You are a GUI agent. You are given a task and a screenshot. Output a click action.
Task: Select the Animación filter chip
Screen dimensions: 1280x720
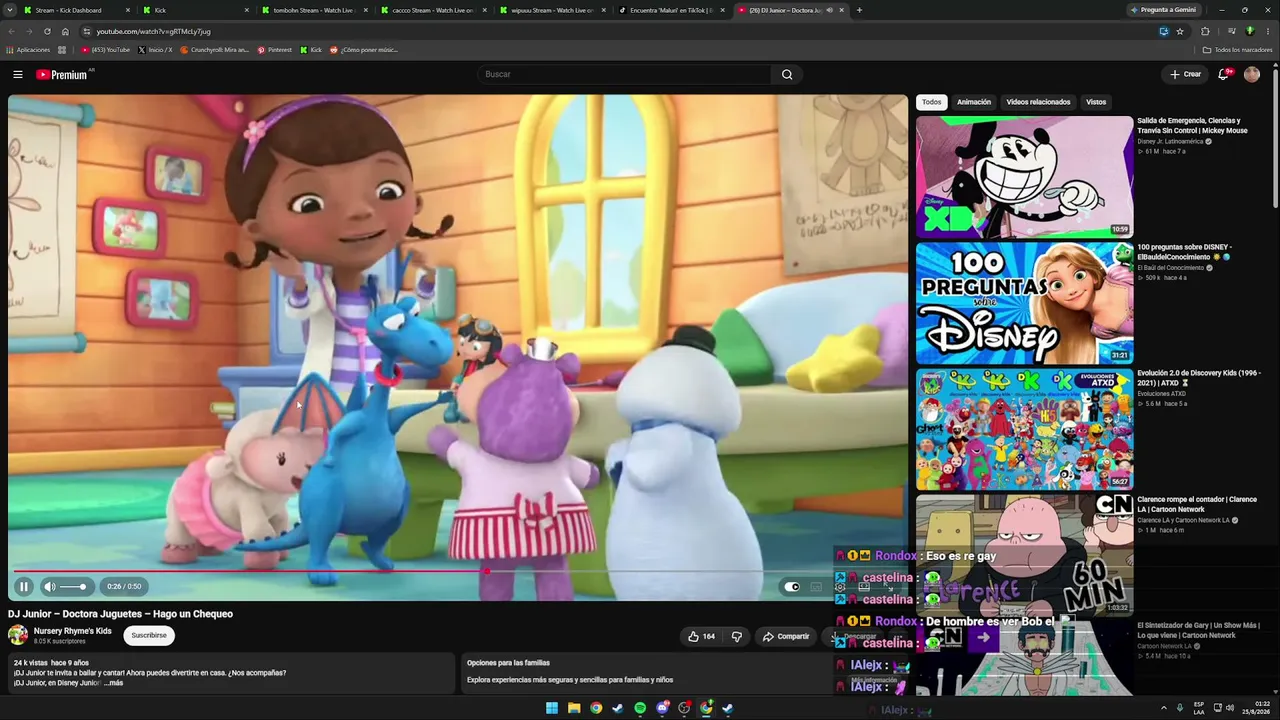tap(974, 102)
